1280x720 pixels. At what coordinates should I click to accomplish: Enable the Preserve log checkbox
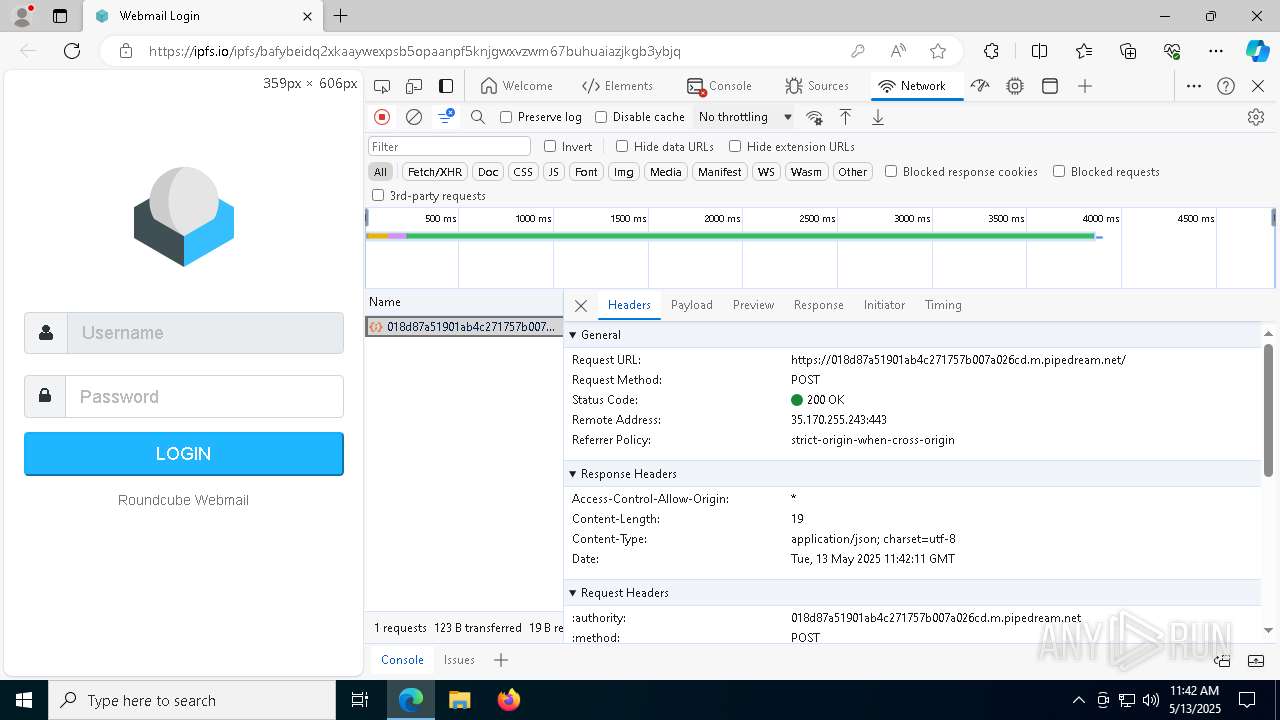pos(506,117)
